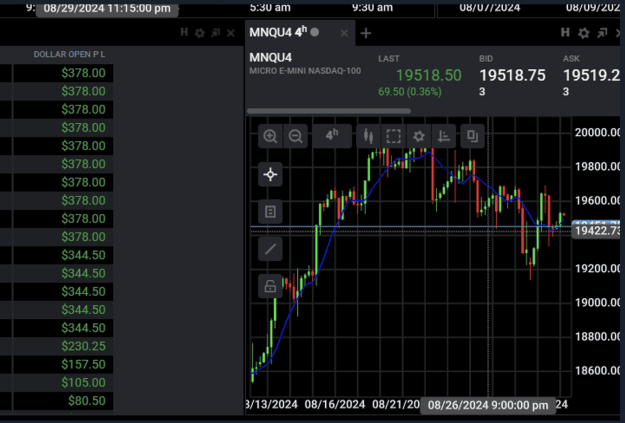Click the 18600.00 price axis label
The height and width of the screenshot is (423, 625).
tap(597, 371)
